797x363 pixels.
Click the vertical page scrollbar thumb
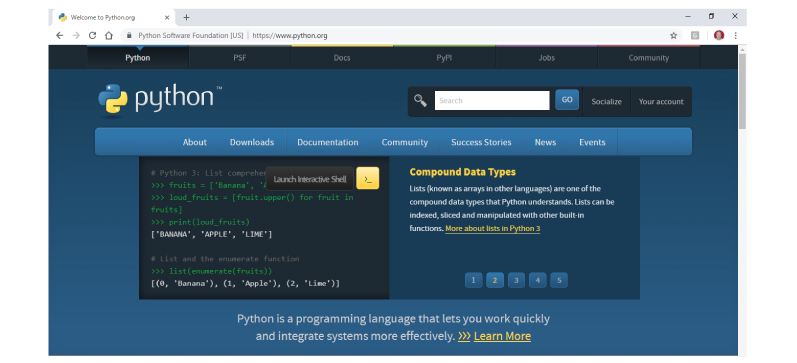coord(742,91)
